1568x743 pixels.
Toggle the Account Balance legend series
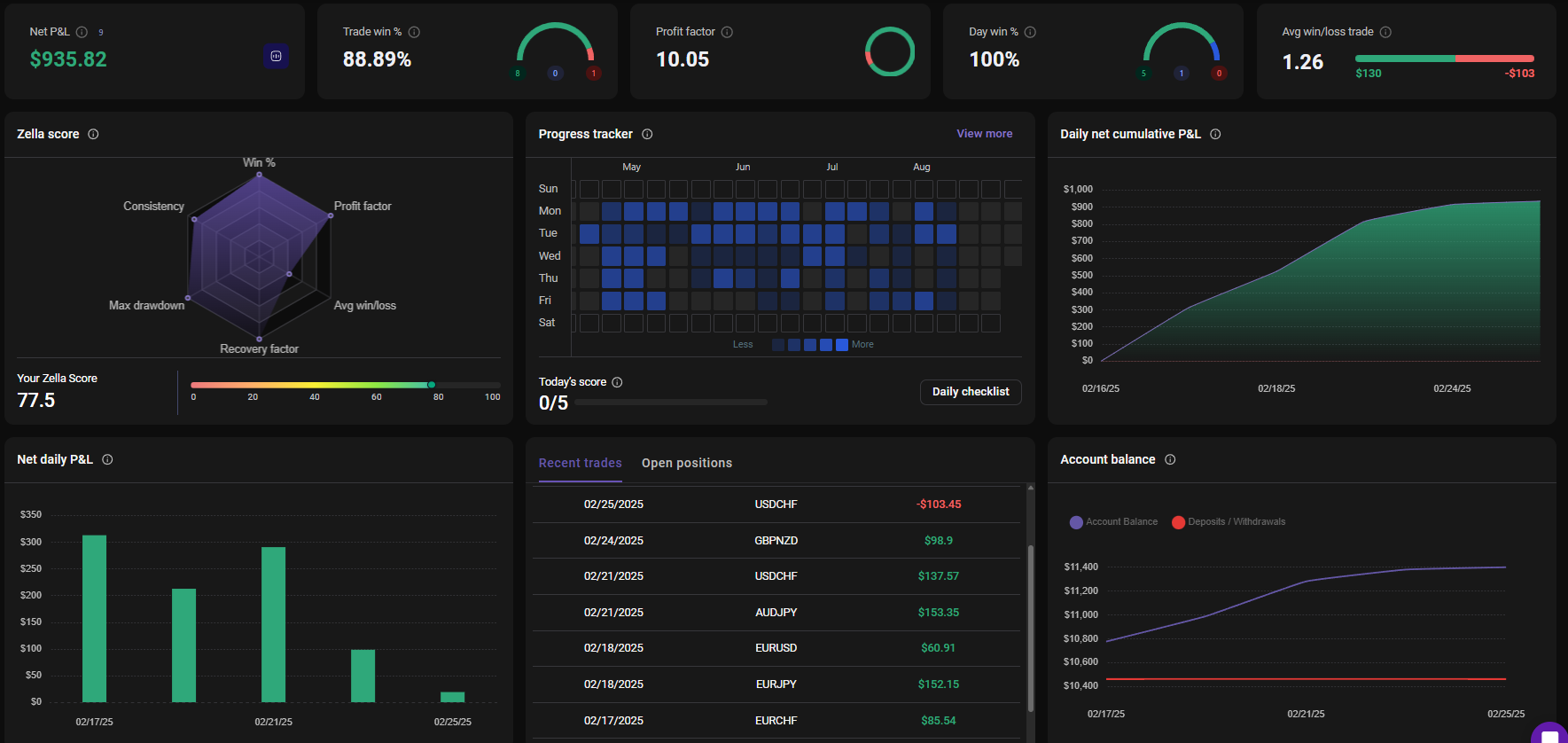[x=1113, y=522]
